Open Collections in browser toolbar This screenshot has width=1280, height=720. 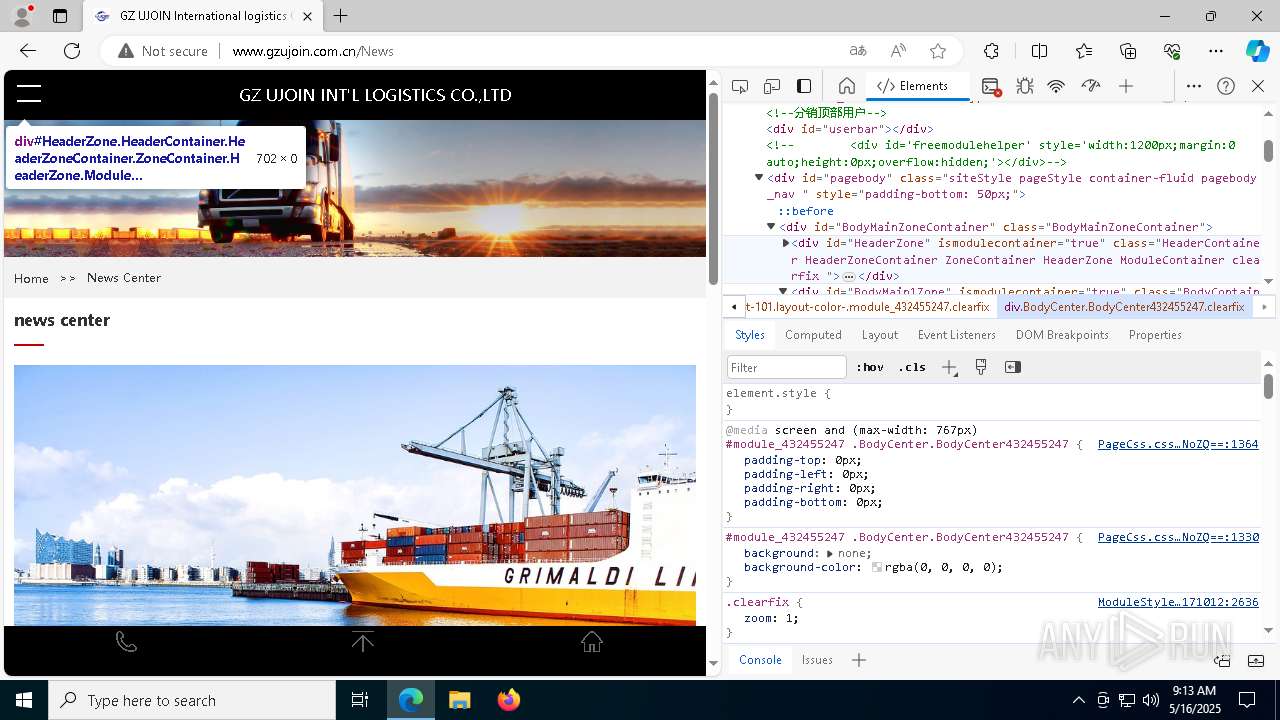1128,51
